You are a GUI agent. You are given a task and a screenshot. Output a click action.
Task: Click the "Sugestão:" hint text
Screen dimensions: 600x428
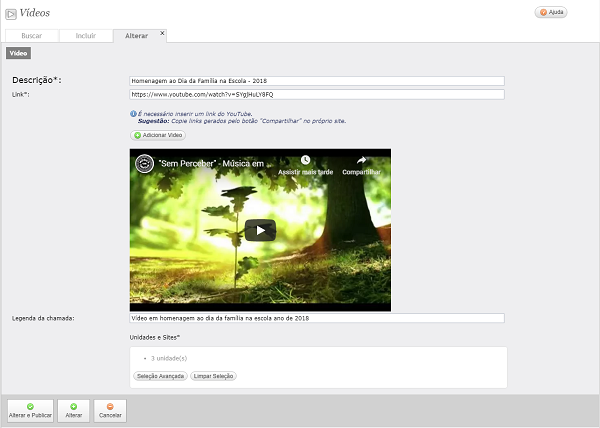point(153,121)
